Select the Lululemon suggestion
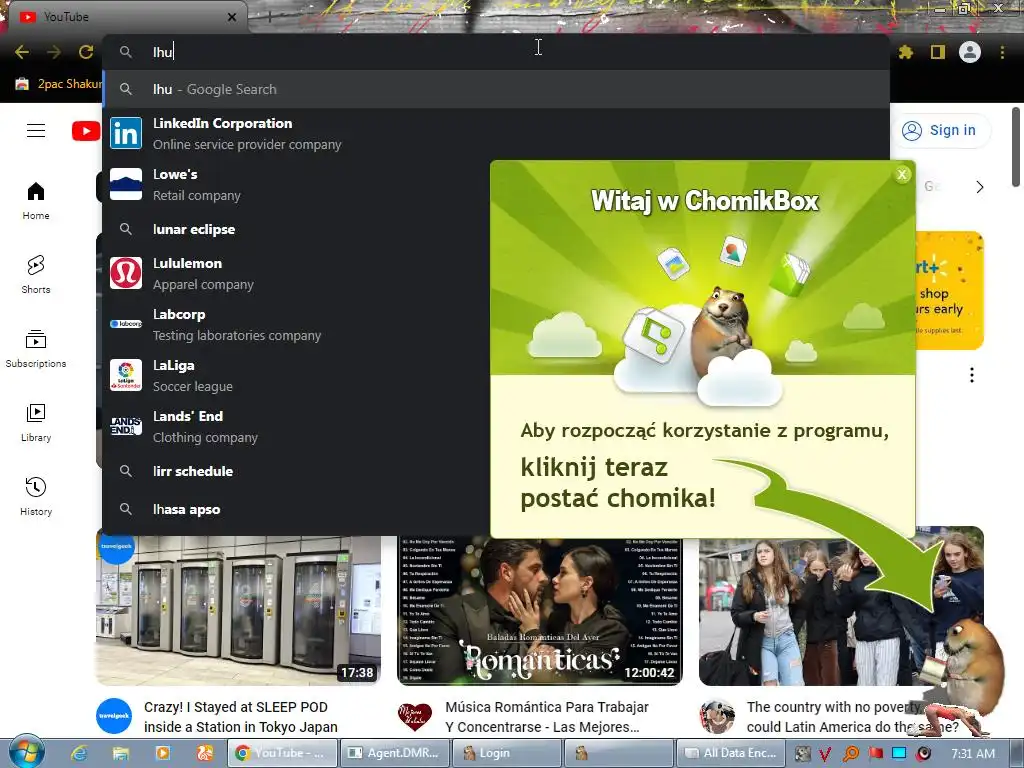Screen dimensions: 1024x768 297,274
